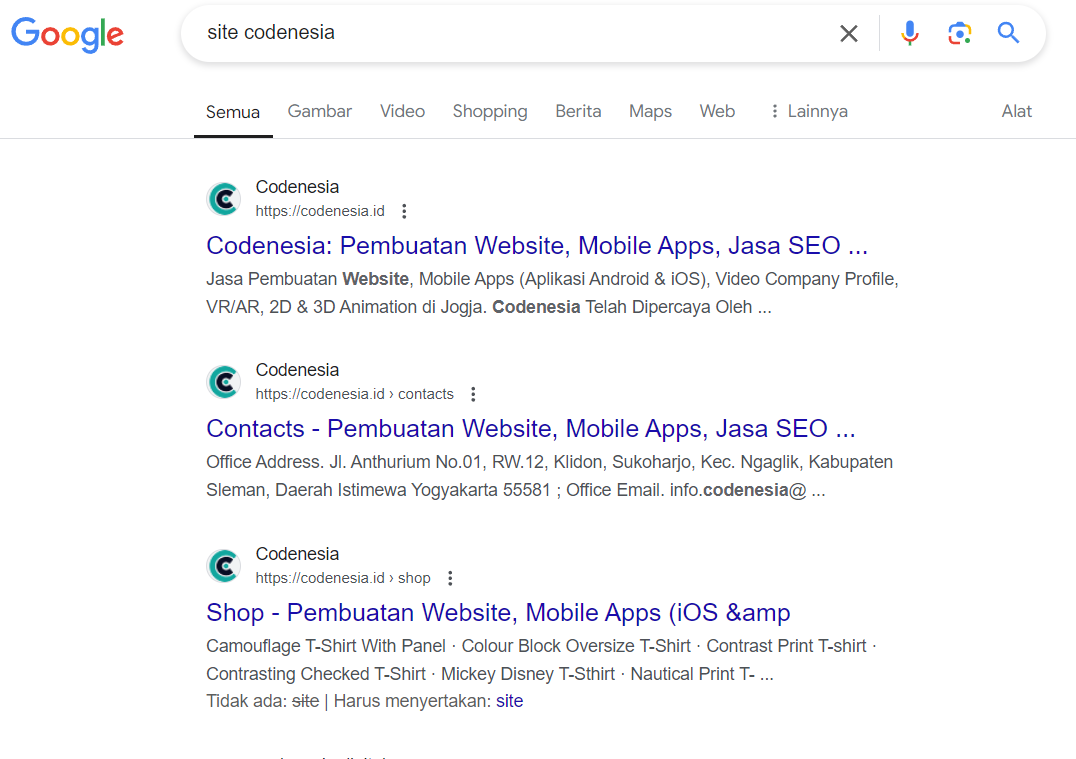
Task: Click the microphone icon for voice search
Action: [909, 33]
